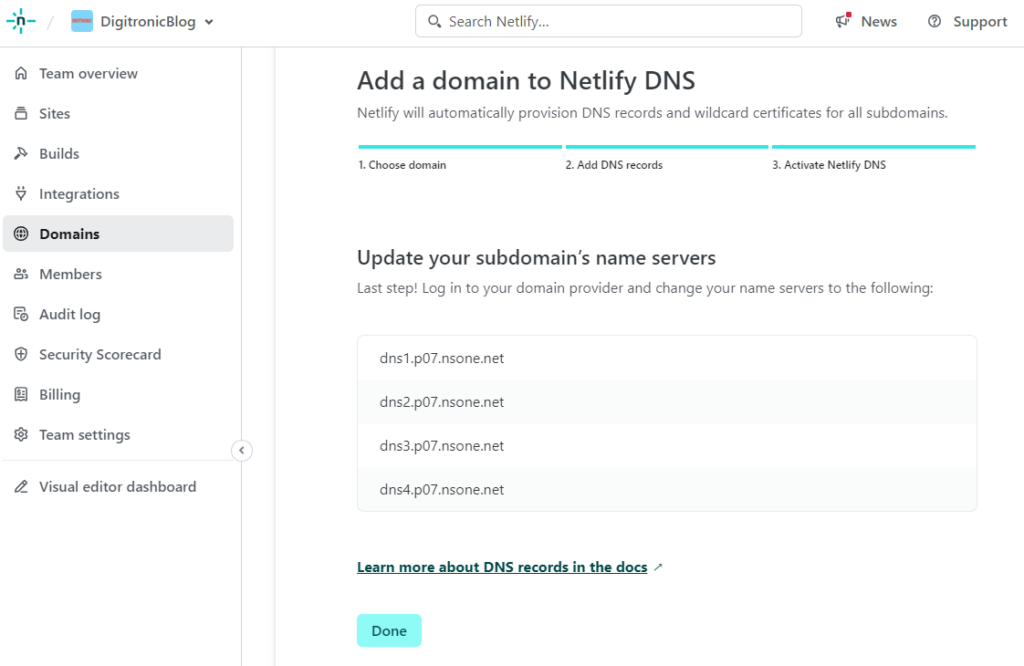Open Team settings
Viewport: 1024px width, 666px height.
pos(84,435)
